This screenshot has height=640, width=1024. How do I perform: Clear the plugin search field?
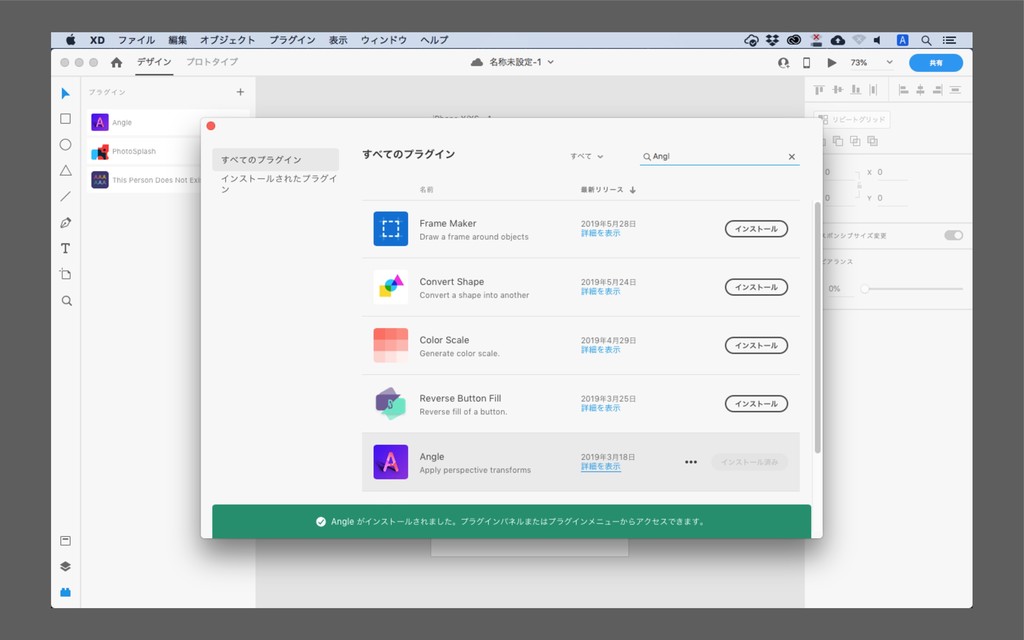[x=792, y=157]
